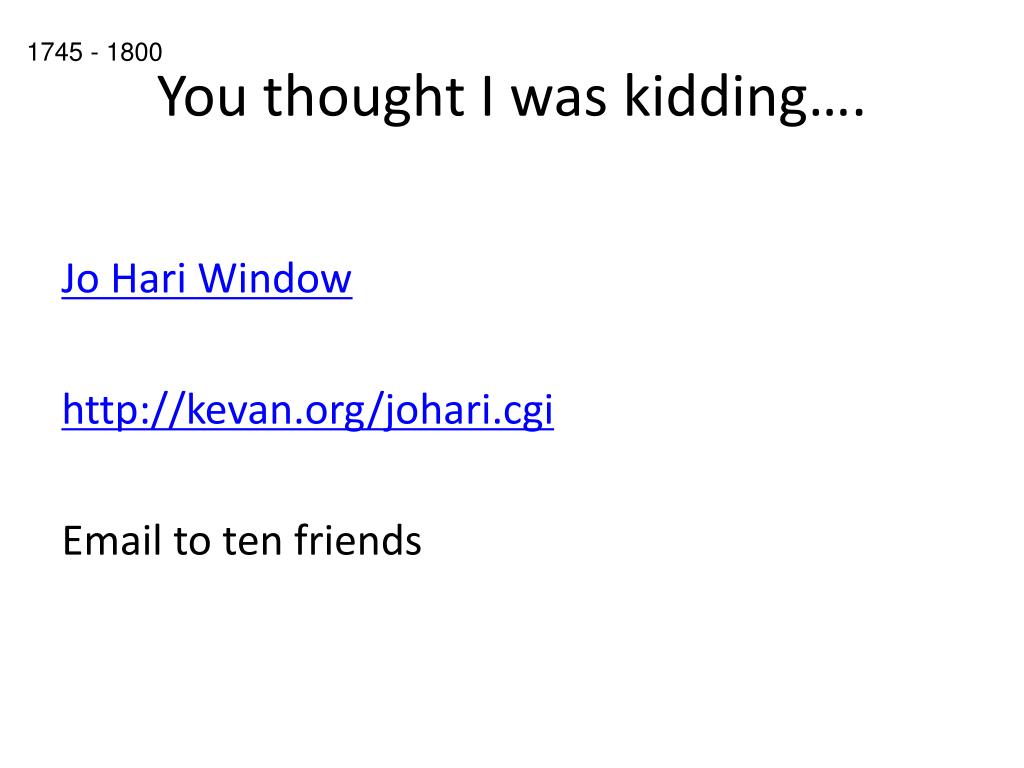The image size is (1024, 768).
Task: Click the 'kevan.org' part of the URL
Action: (x=276, y=411)
